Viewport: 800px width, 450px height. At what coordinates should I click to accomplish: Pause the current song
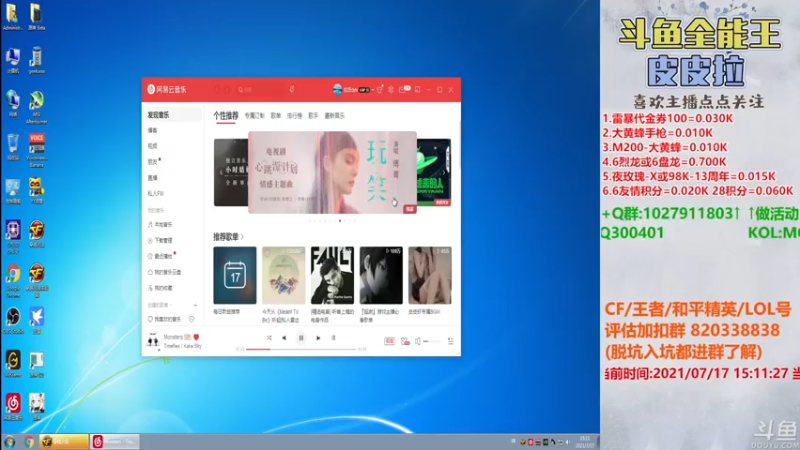pos(301,338)
